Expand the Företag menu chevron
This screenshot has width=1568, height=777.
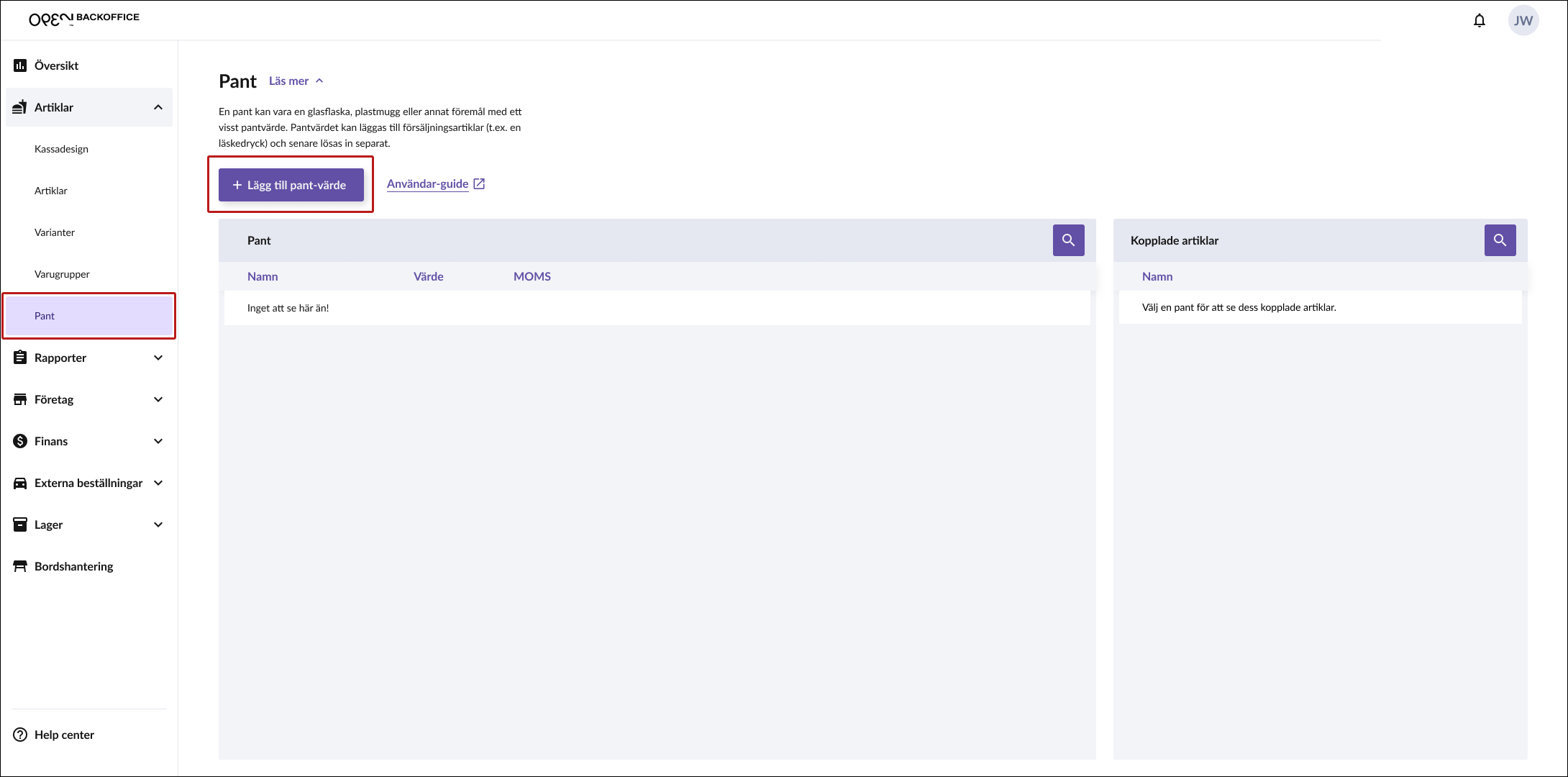click(158, 399)
